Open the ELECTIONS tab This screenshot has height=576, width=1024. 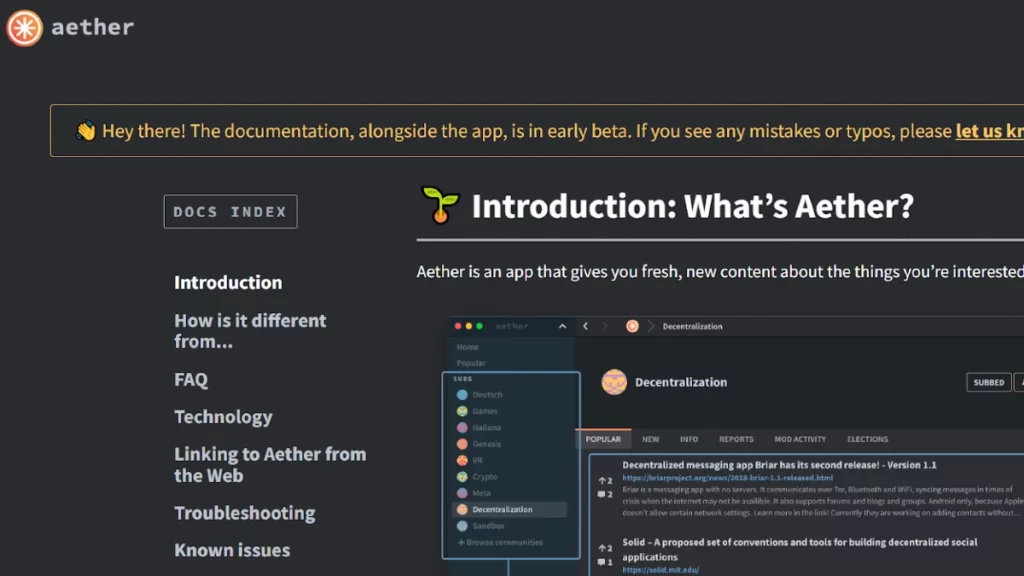[867, 439]
